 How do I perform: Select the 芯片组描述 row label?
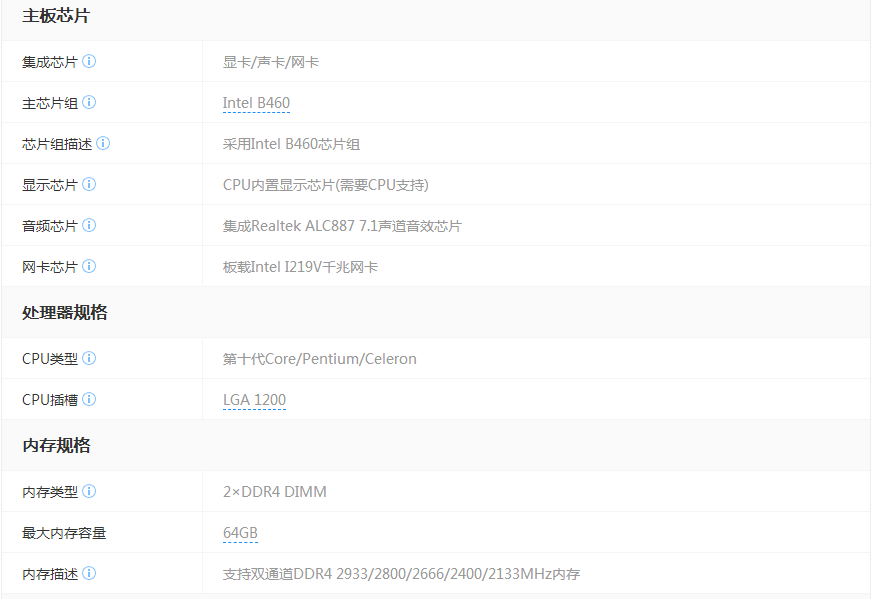57,144
